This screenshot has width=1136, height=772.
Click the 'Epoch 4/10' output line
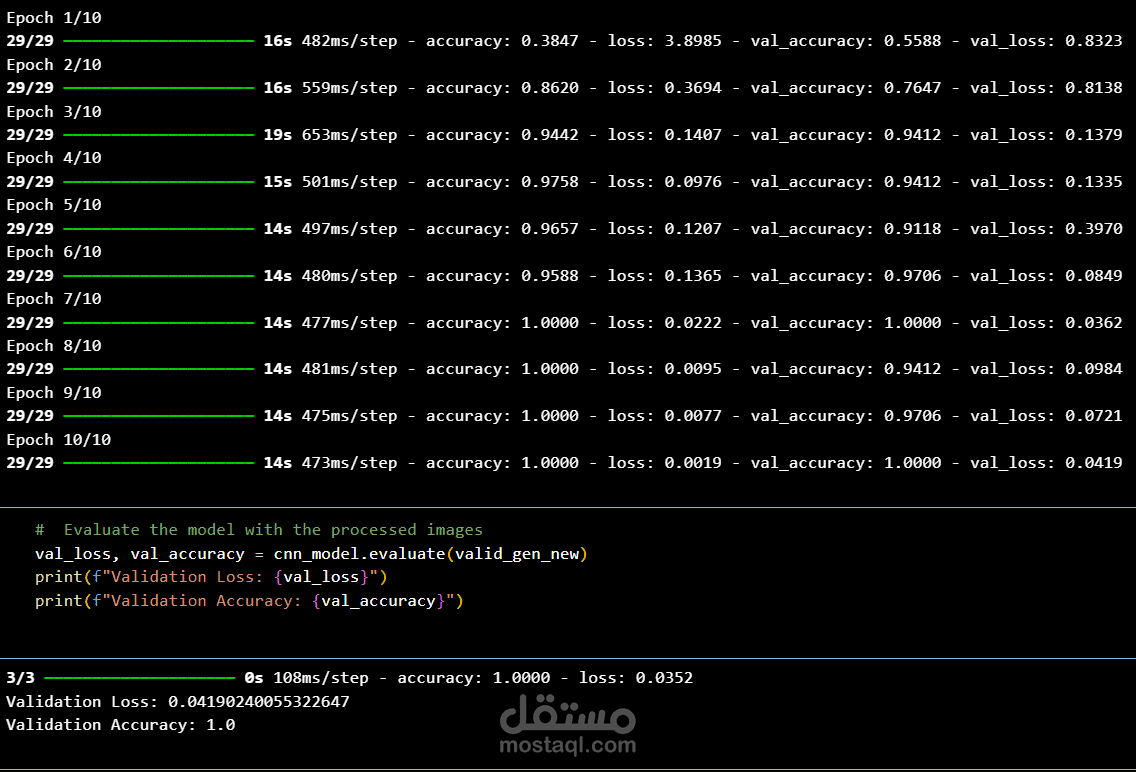tap(54, 158)
